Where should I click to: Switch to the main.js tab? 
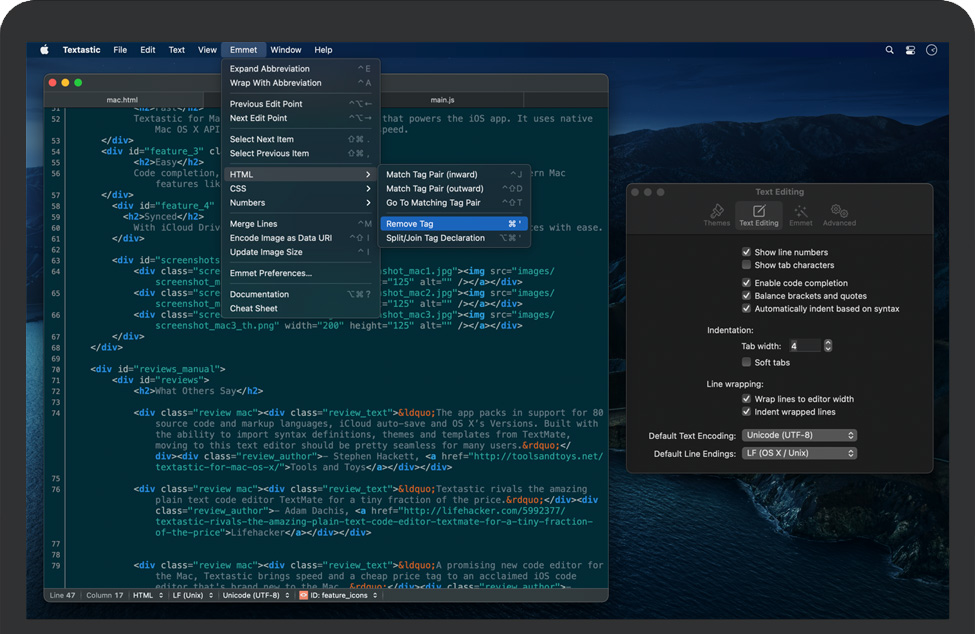tap(442, 100)
